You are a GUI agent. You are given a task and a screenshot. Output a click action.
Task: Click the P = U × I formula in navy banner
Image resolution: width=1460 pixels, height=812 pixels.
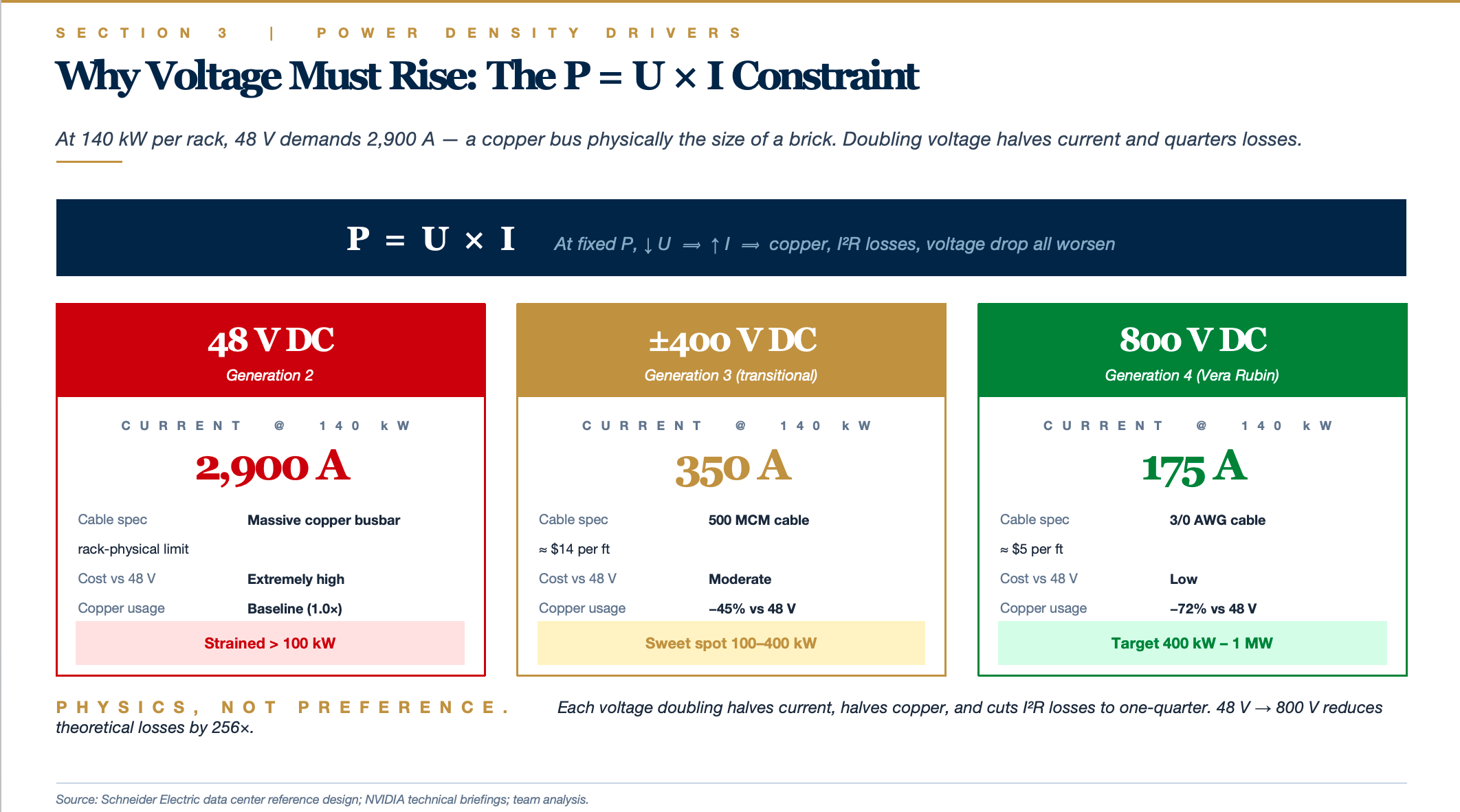pos(430,239)
